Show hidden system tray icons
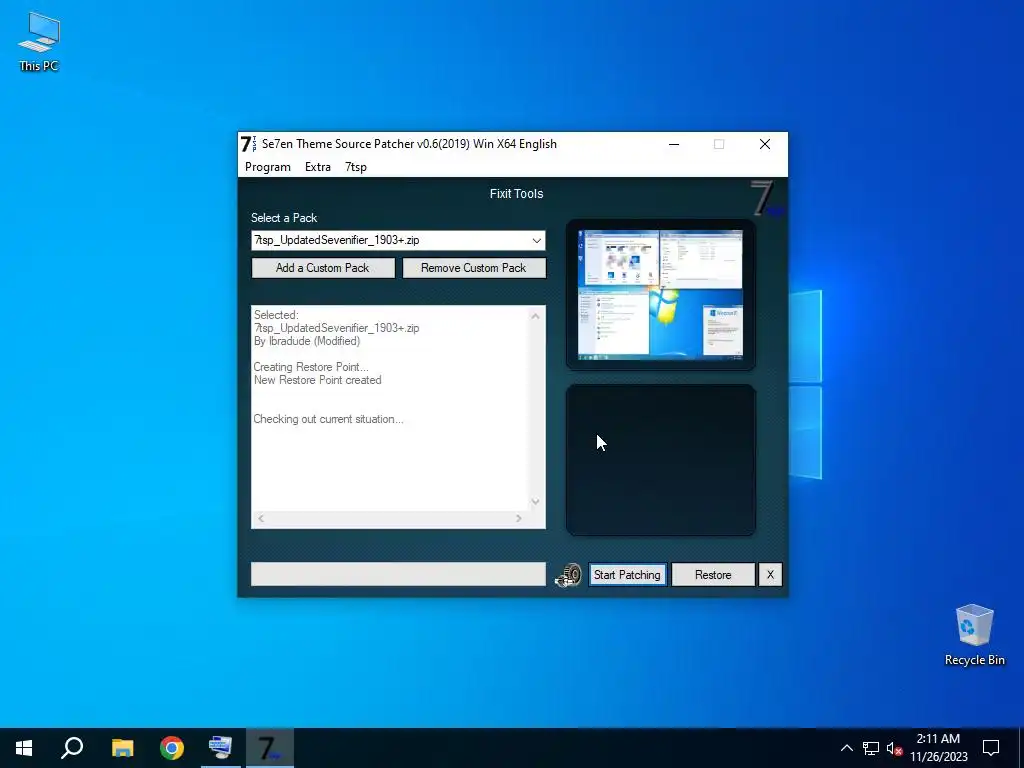 click(x=846, y=748)
